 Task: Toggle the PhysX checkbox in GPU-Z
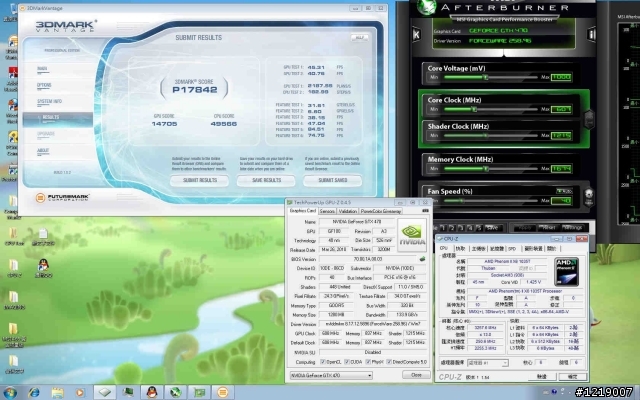point(368,362)
